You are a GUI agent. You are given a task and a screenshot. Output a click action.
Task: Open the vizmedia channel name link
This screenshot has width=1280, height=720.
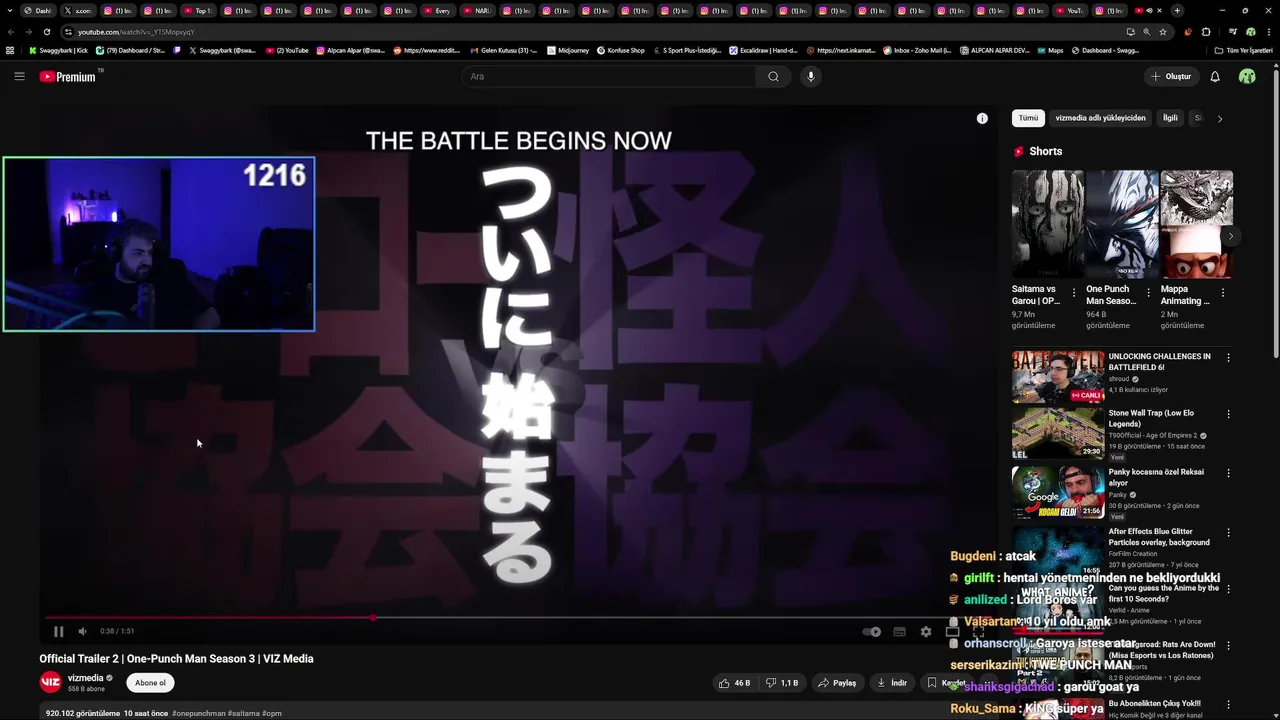coord(85,678)
